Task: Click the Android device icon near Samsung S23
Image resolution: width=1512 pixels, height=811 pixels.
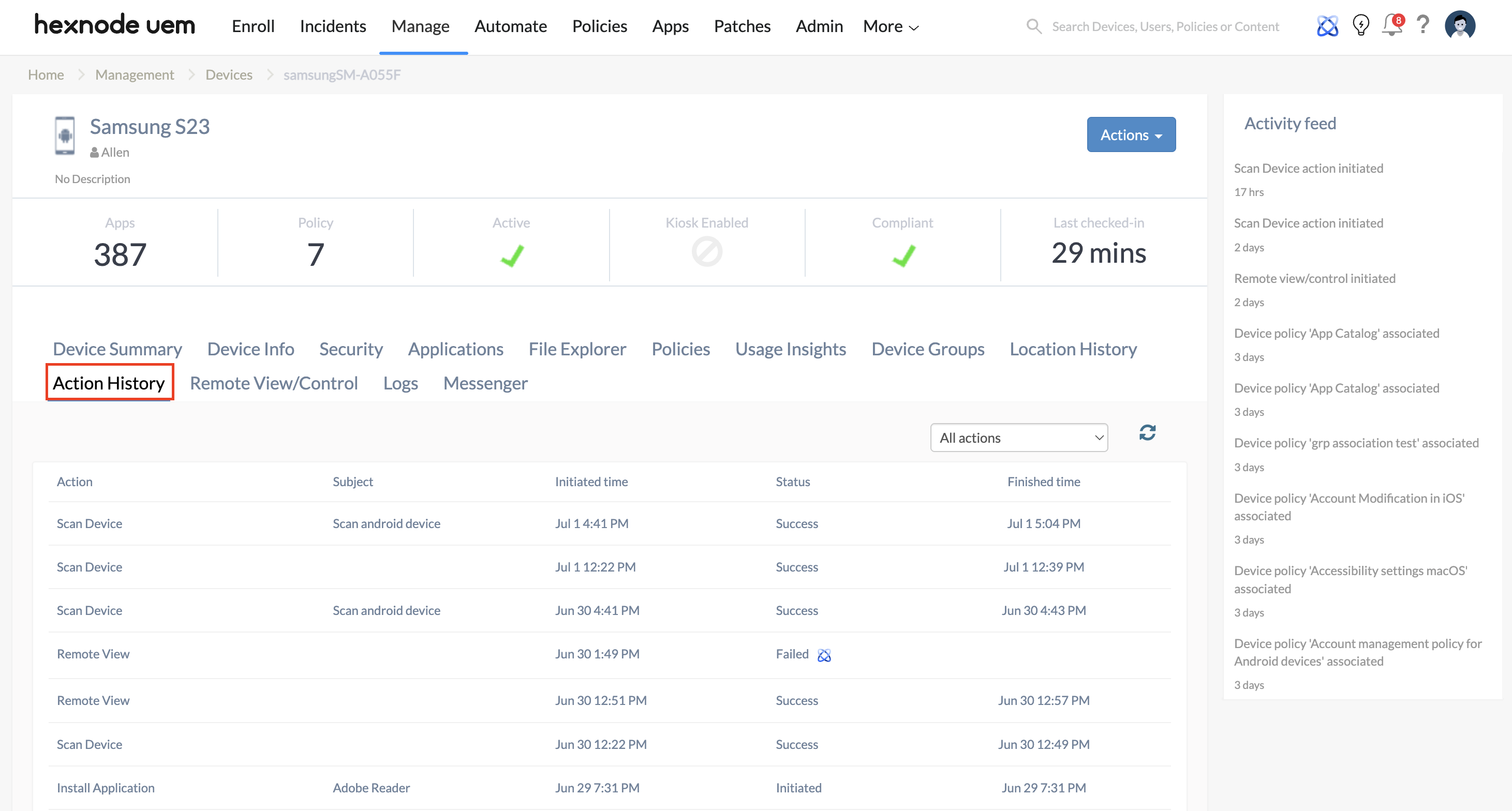Action: [65, 136]
